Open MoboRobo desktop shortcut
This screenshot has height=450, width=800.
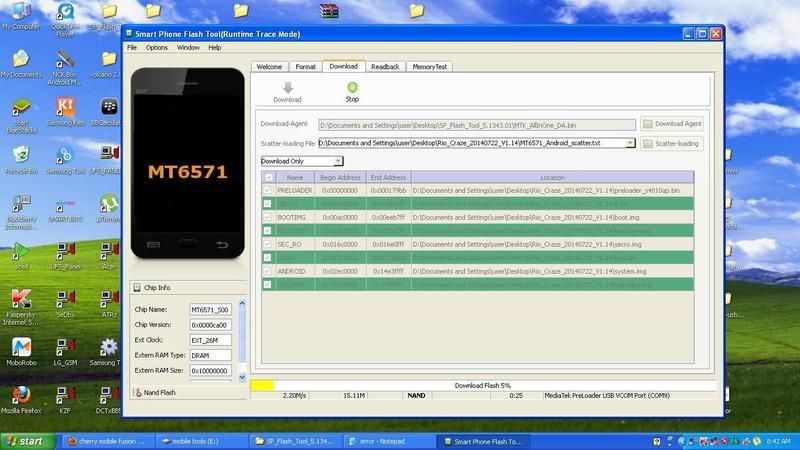pyautogui.click(x=21, y=347)
